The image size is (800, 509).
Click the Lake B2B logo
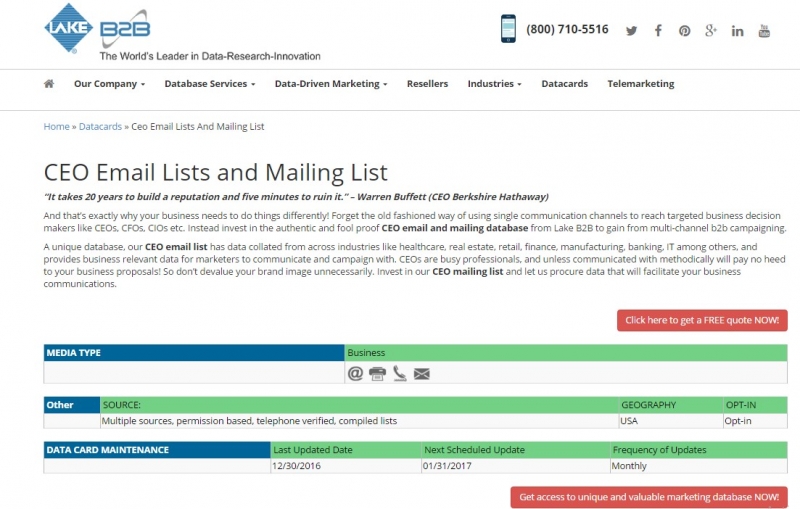[x=97, y=28]
